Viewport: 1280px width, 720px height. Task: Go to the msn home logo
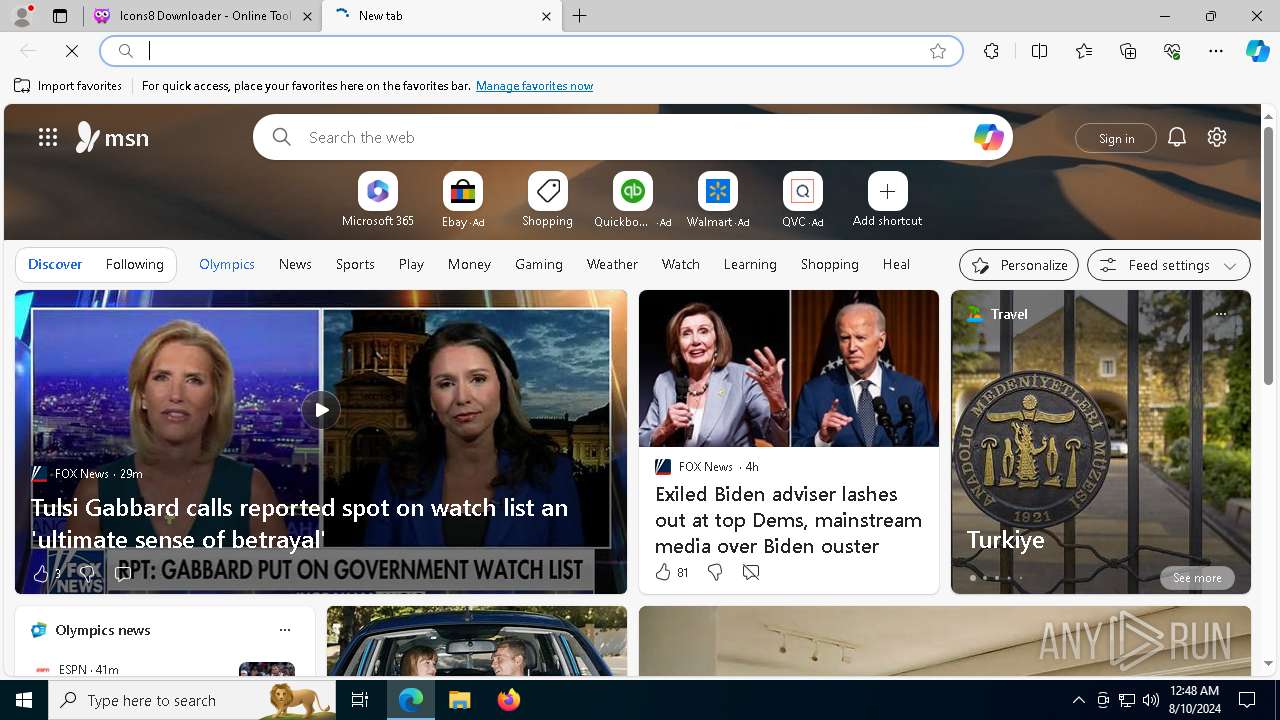(112, 137)
